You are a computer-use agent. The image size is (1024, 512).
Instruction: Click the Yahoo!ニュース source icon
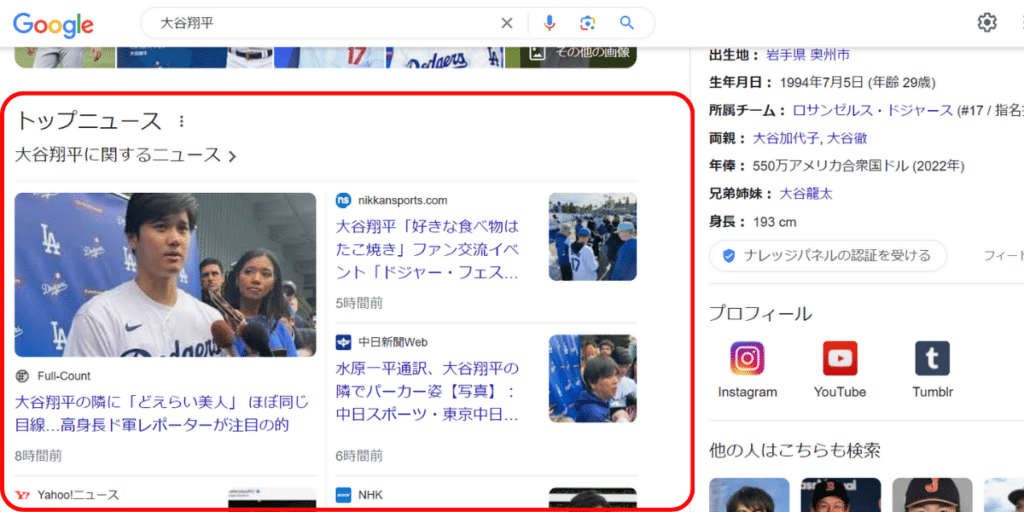pyautogui.click(x=22, y=494)
